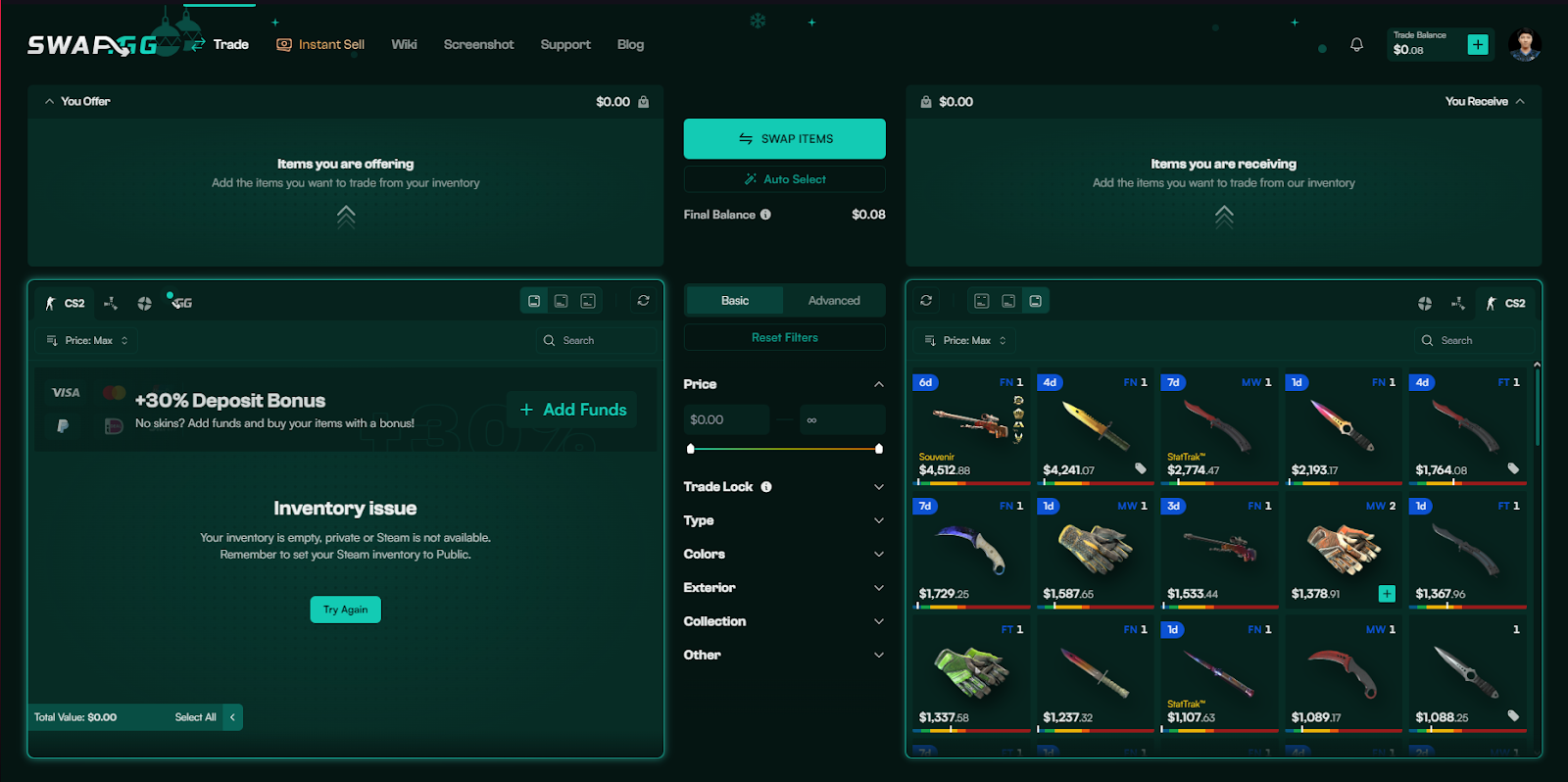Click the maximum price infinity field
The width and height of the screenshot is (1568, 782).
[x=843, y=419]
